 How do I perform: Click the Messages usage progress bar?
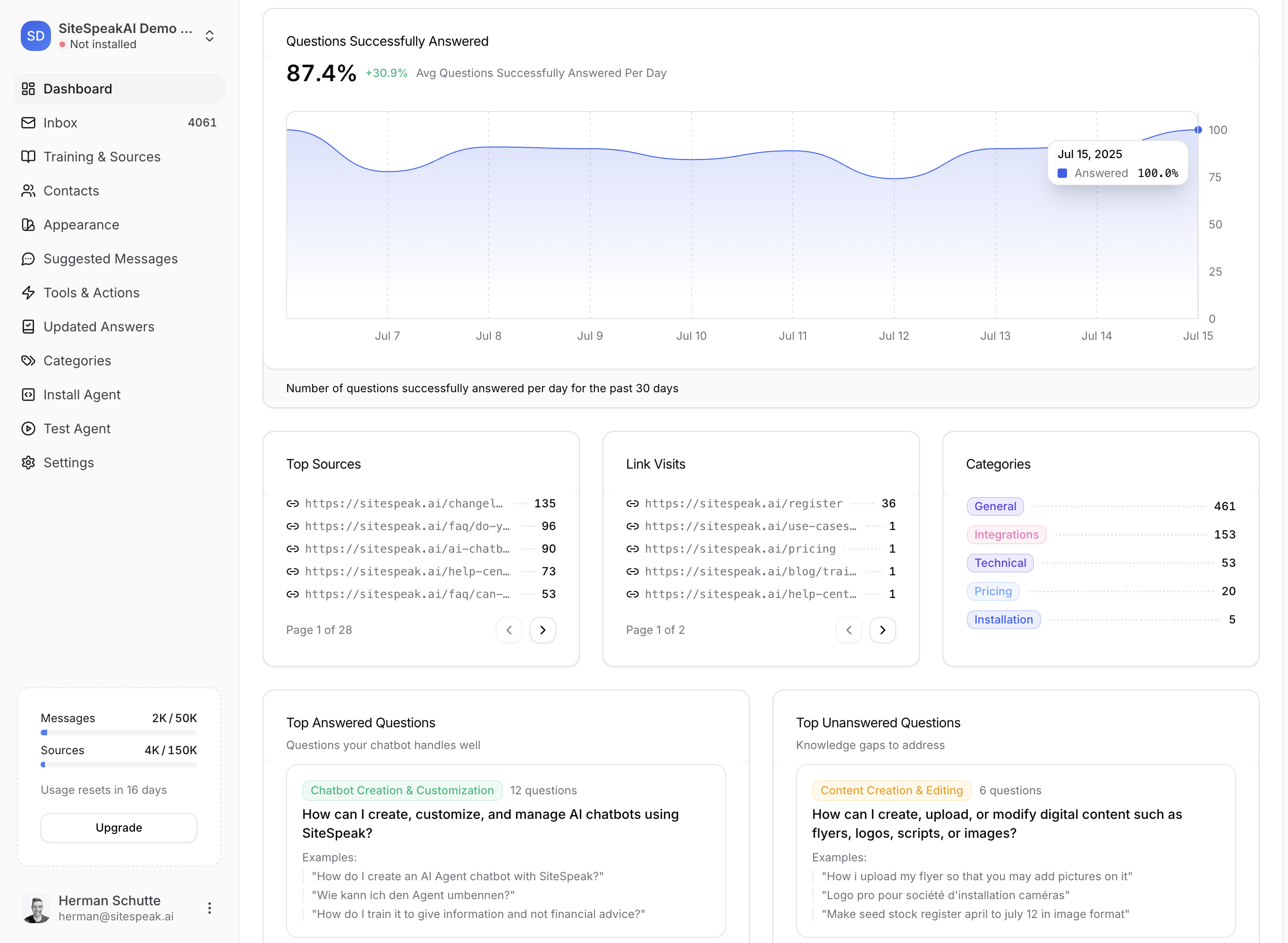point(119,733)
